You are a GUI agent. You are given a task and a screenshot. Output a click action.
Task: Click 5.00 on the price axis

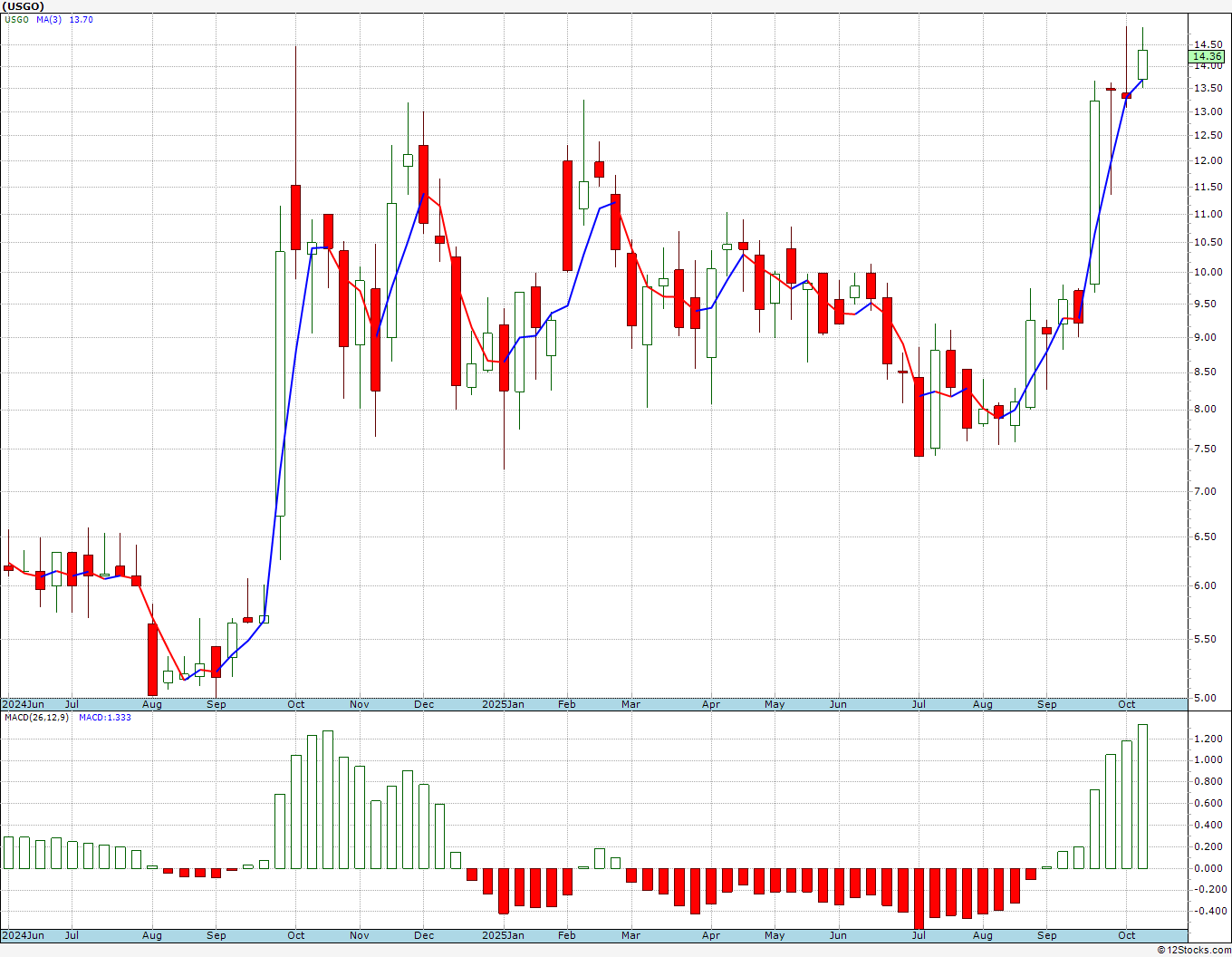1207,699
